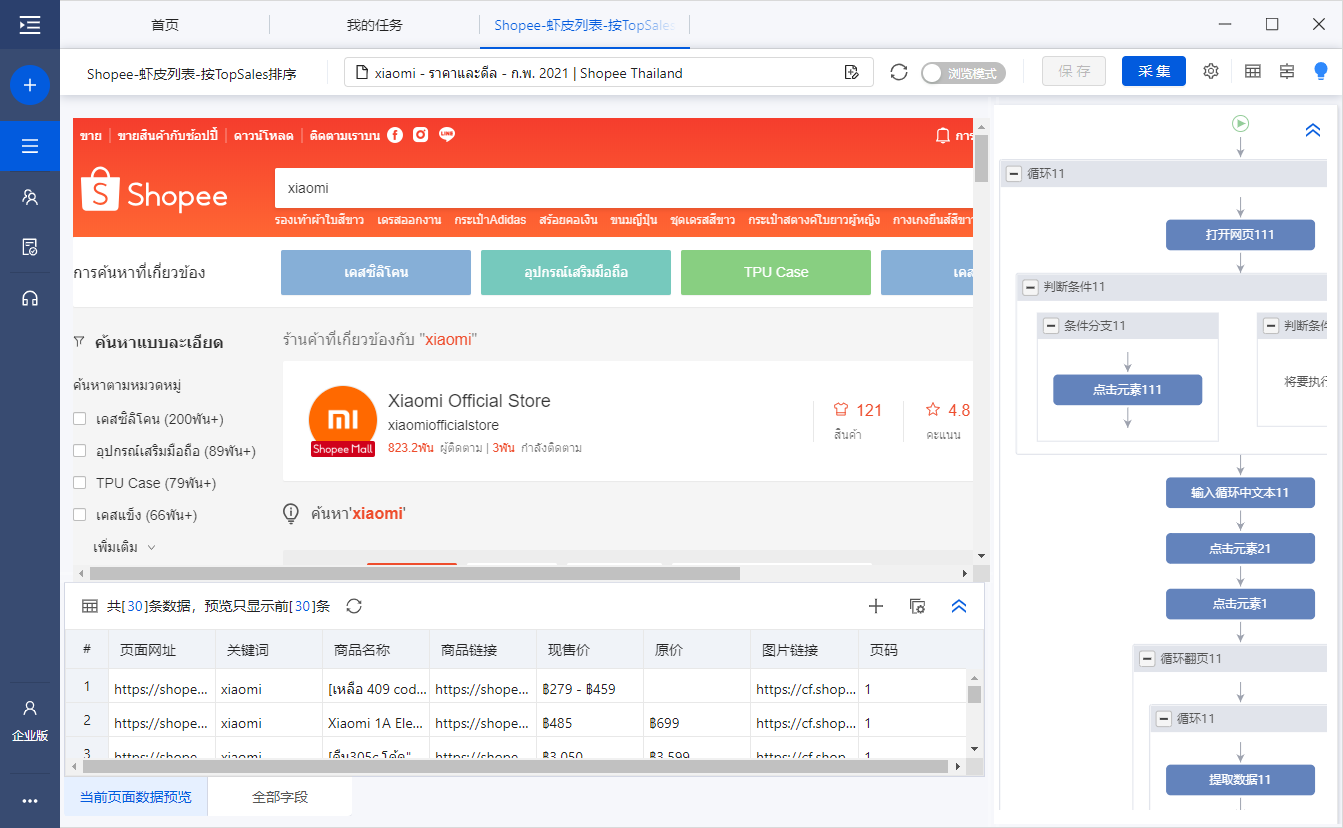Screen dimensions: 1343x828
Task: Collapse the 判断条件11 node
Action: point(1030,287)
